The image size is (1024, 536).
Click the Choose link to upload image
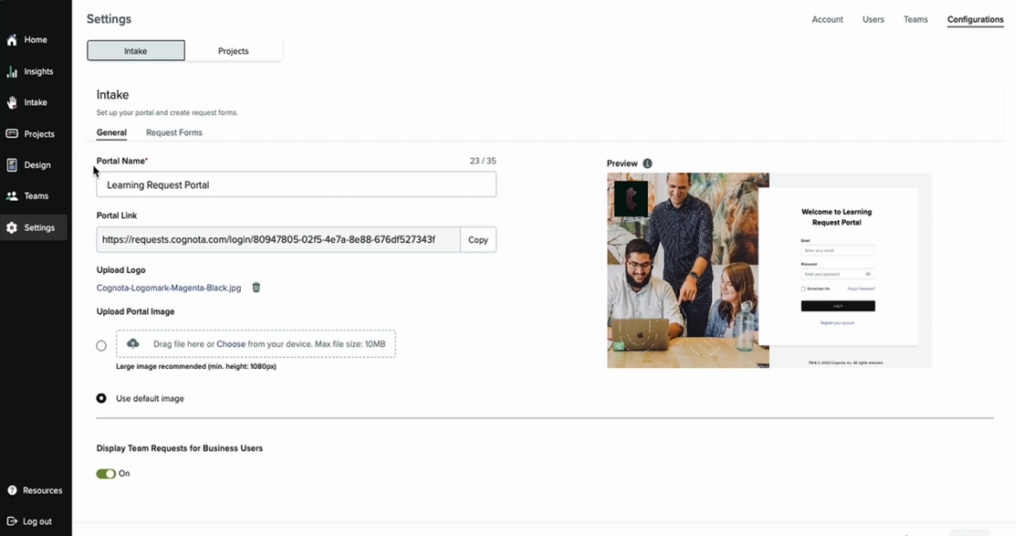pos(231,344)
